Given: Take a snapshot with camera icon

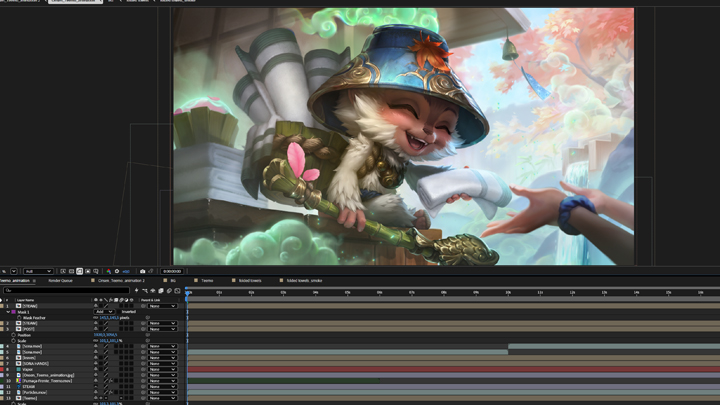Looking at the screenshot, I should (x=142, y=271).
